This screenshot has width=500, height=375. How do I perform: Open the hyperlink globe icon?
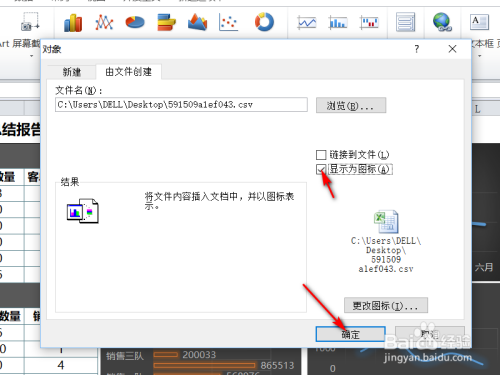click(442, 22)
